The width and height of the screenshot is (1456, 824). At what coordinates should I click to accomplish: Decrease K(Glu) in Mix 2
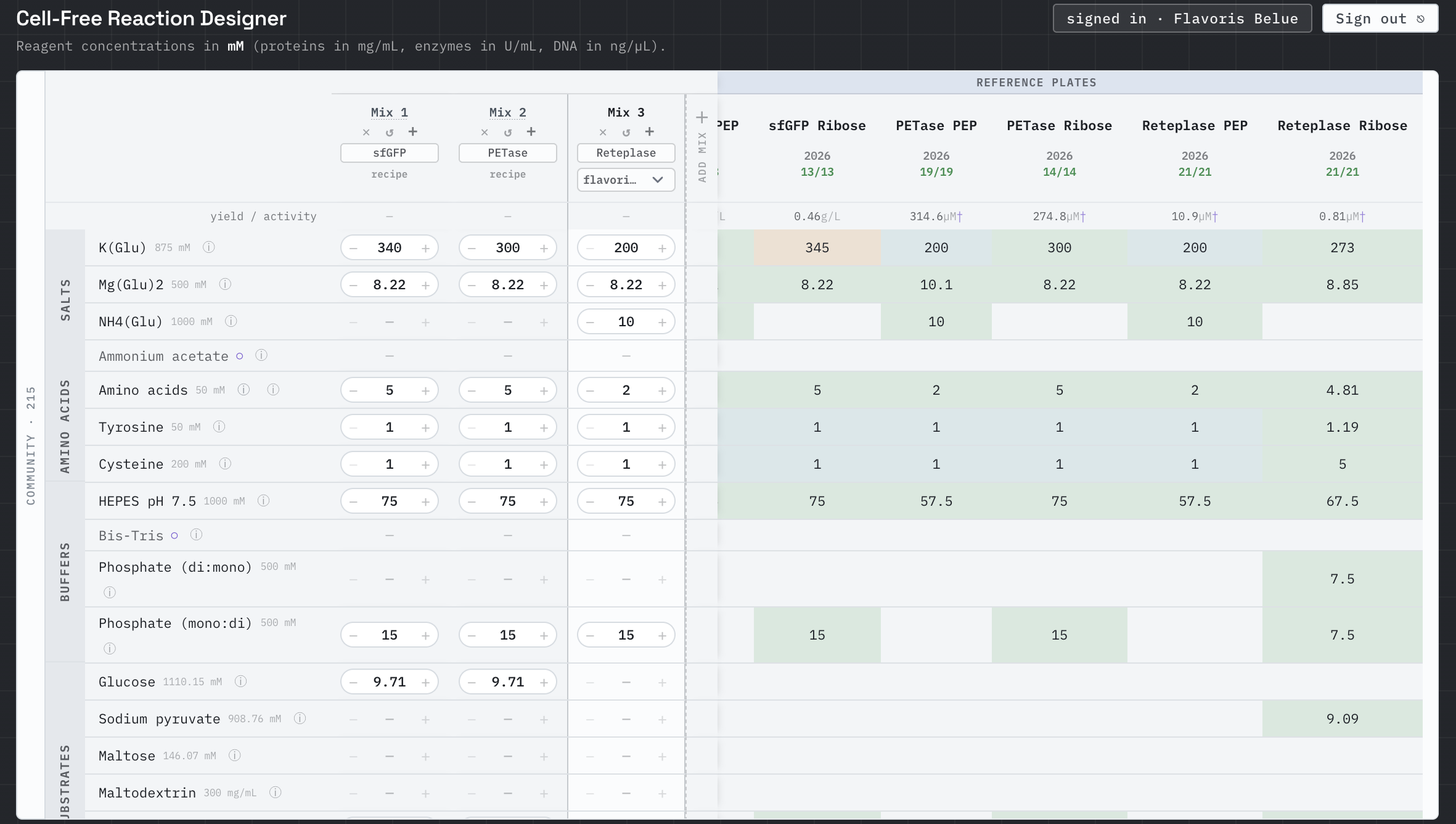coord(472,248)
